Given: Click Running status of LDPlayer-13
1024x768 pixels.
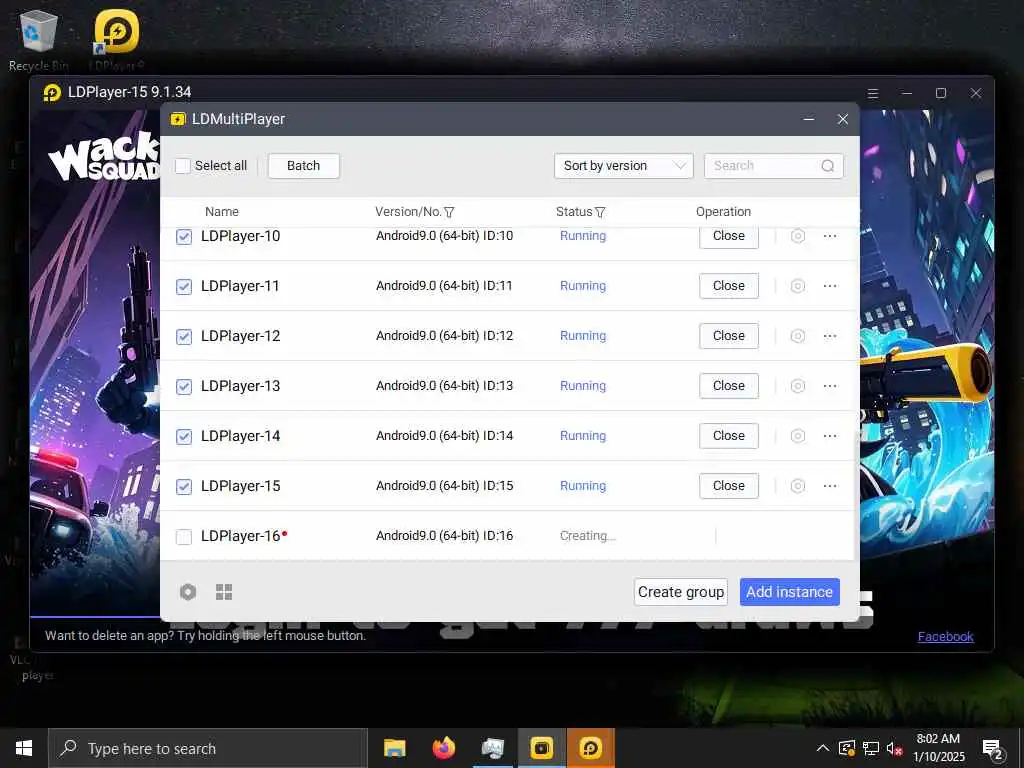Looking at the screenshot, I should (x=583, y=386).
